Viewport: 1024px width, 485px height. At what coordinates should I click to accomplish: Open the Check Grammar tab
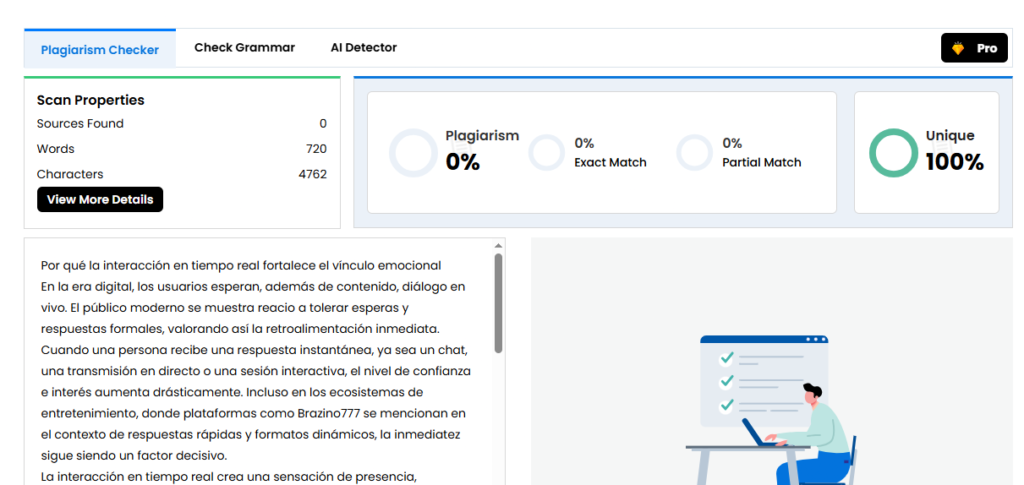[x=244, y=48]
